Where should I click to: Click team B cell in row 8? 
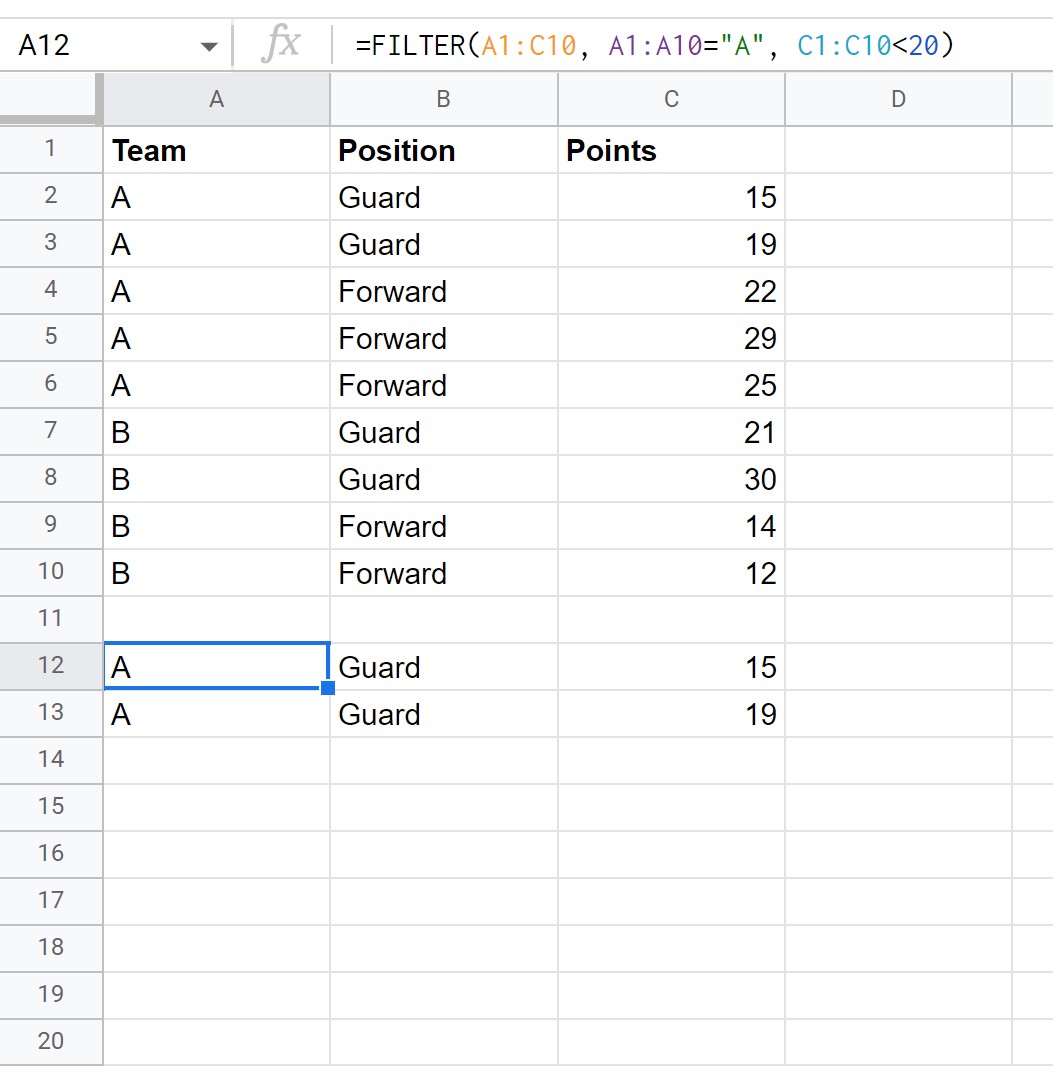216,479
